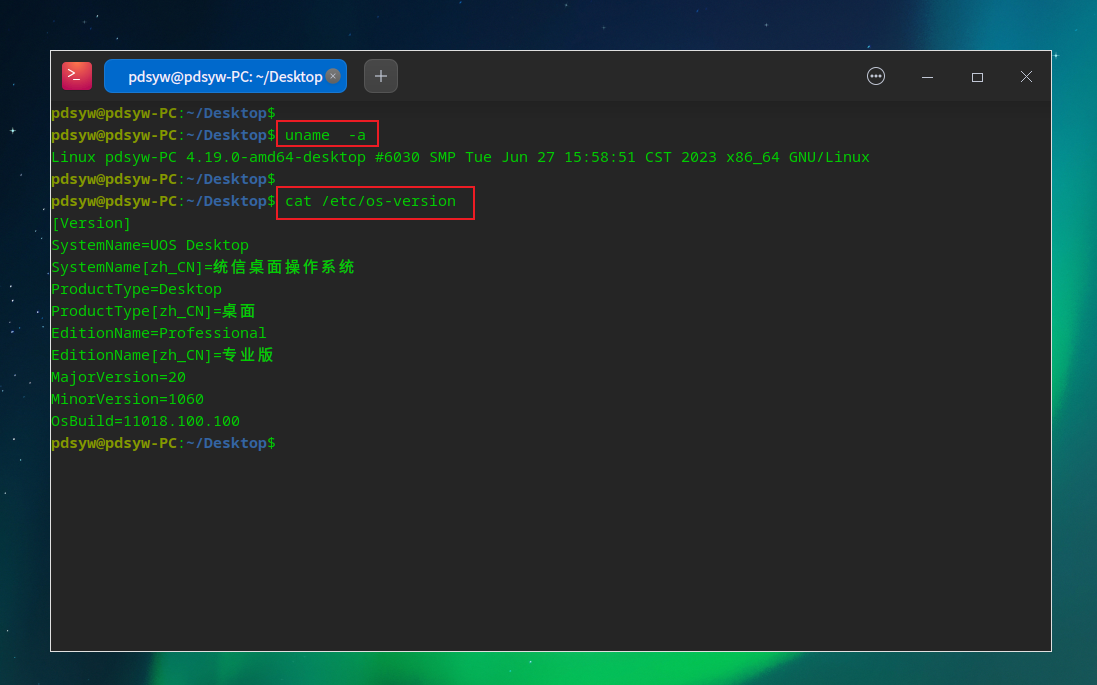Click the 'cat /etc/os-version' command
The width and height of the screenshot is (1097, 685).
[x=370, y=202]
